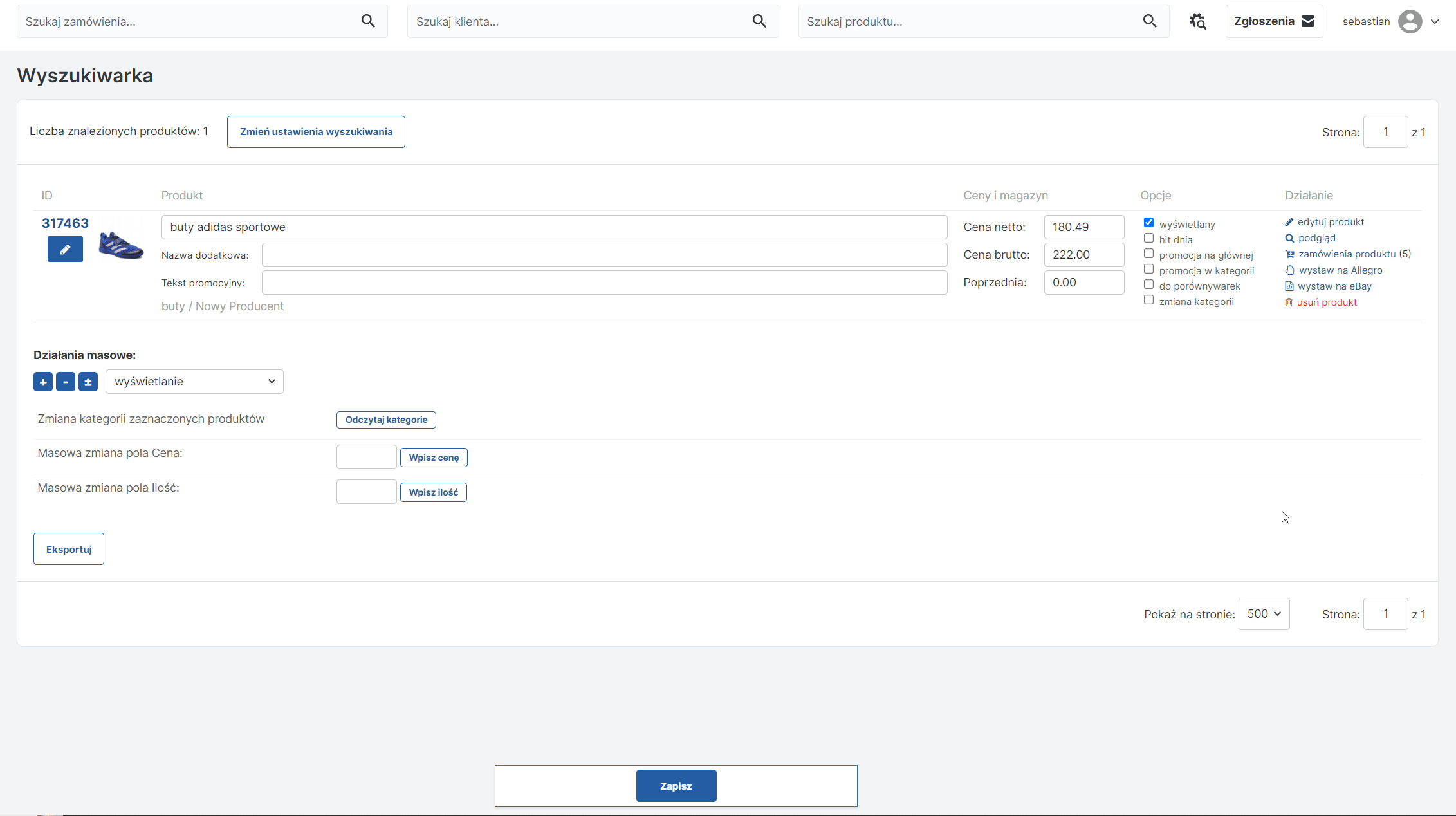Click the Cena brutto input field
This screenshot has height=816, width=1456.
1083,255
